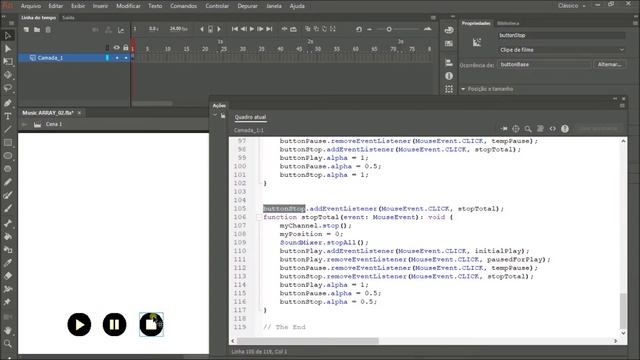Collapse script navigator arrow in Actions

click(215, 116)
